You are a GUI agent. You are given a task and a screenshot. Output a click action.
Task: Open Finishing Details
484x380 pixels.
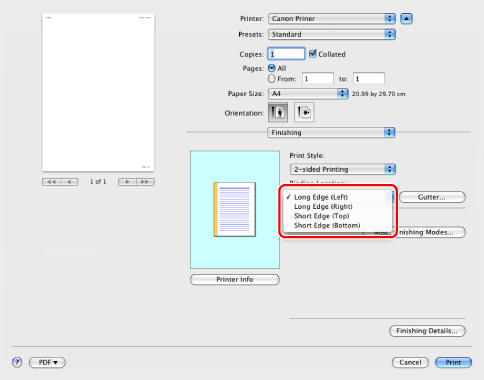[427, 331]
